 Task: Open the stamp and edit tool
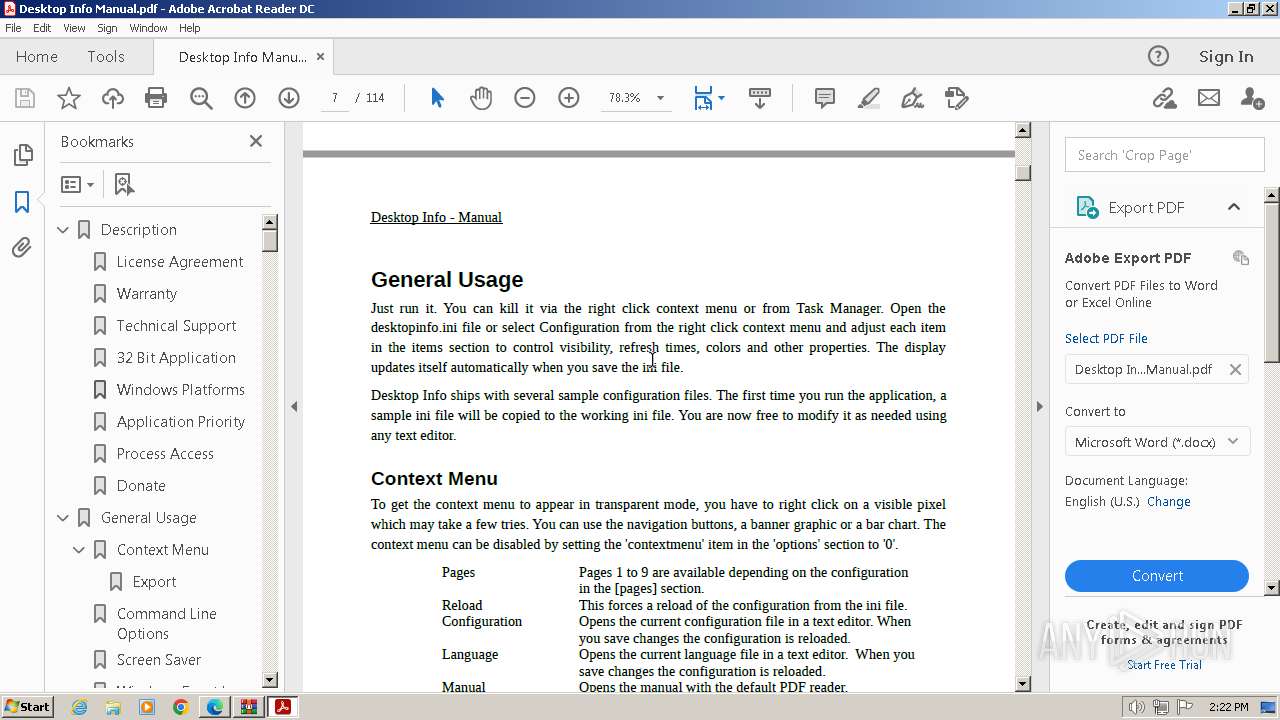pos(957,98)
